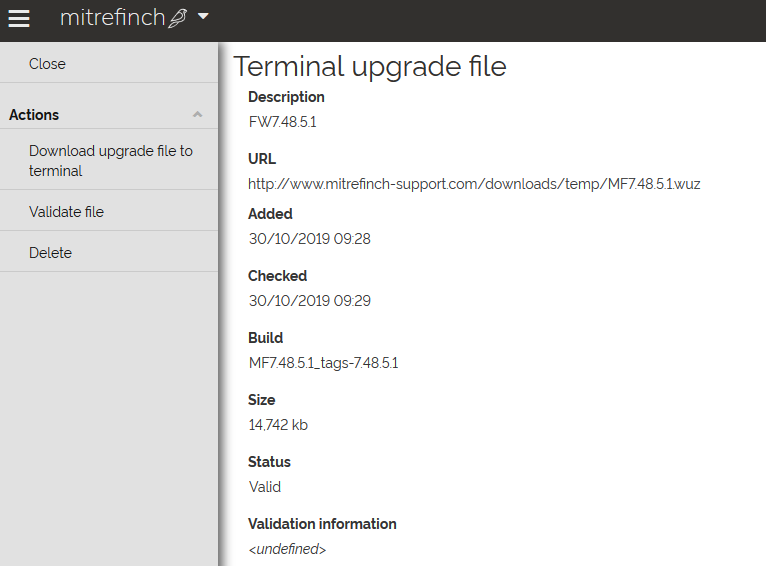Click the Status field label
Screen dimensions: 766x566
coord(269,461)
